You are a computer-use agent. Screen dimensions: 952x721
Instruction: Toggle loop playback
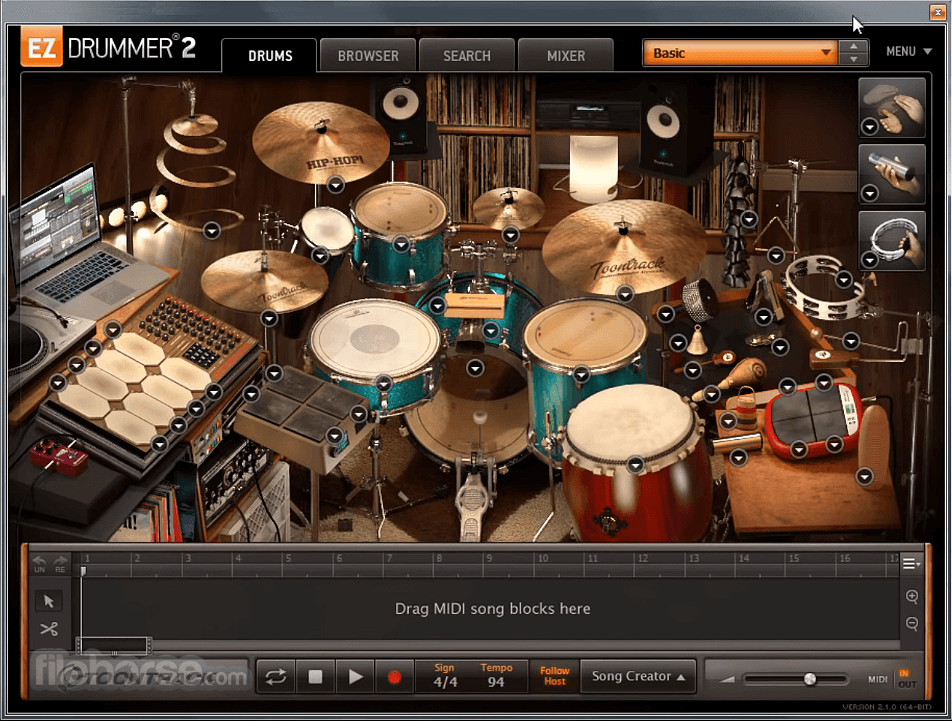(276, 677)
